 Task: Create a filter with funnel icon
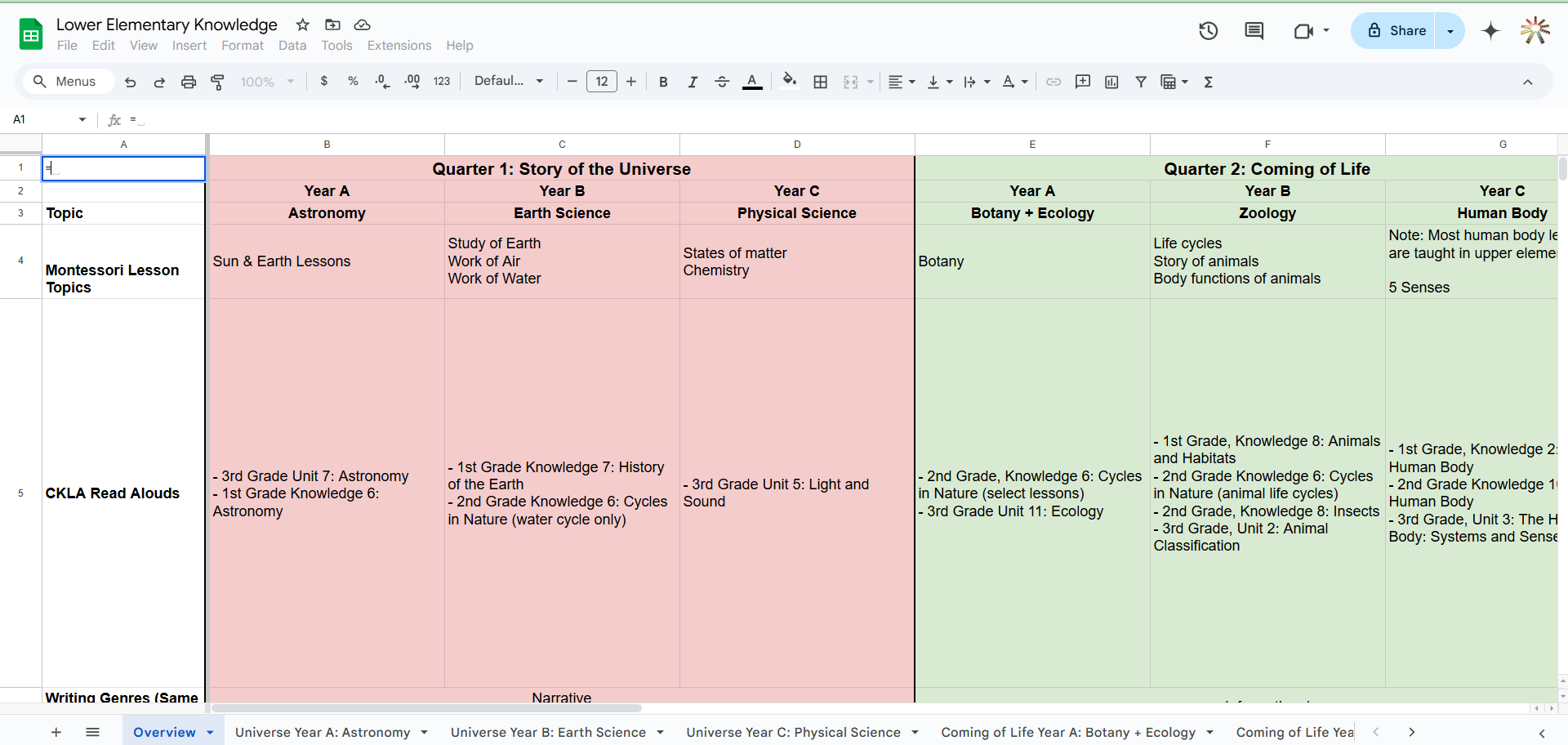(1141, 82)
